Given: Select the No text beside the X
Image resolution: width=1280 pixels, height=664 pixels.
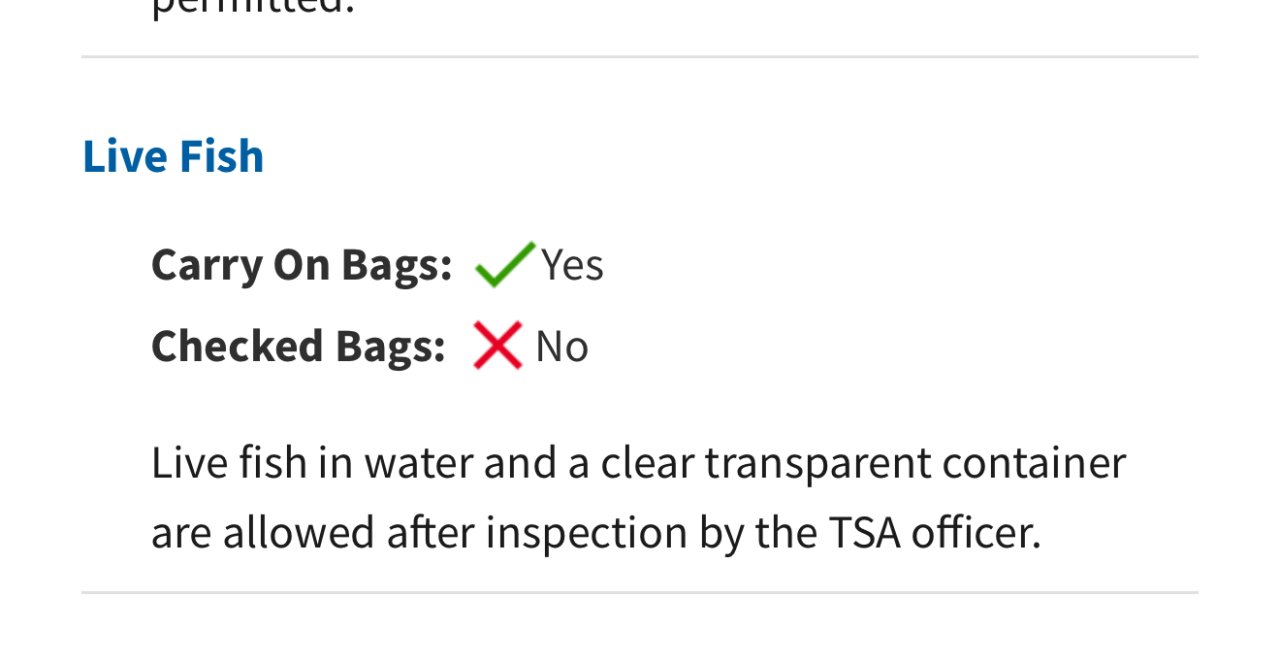Looking at the screenshot, I should (x=562, y=348).
